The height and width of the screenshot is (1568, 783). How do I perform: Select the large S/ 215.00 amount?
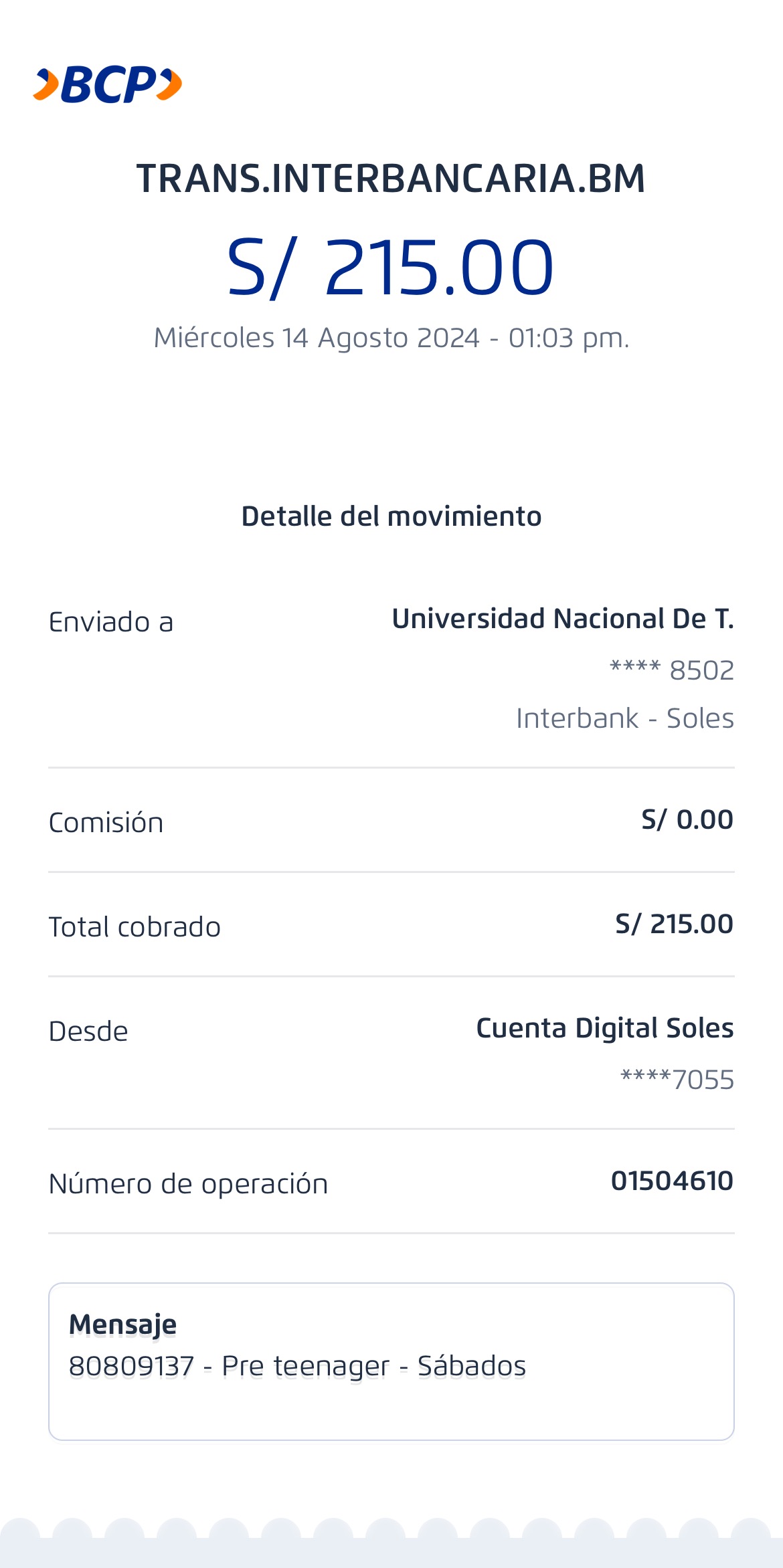(391, 268)
